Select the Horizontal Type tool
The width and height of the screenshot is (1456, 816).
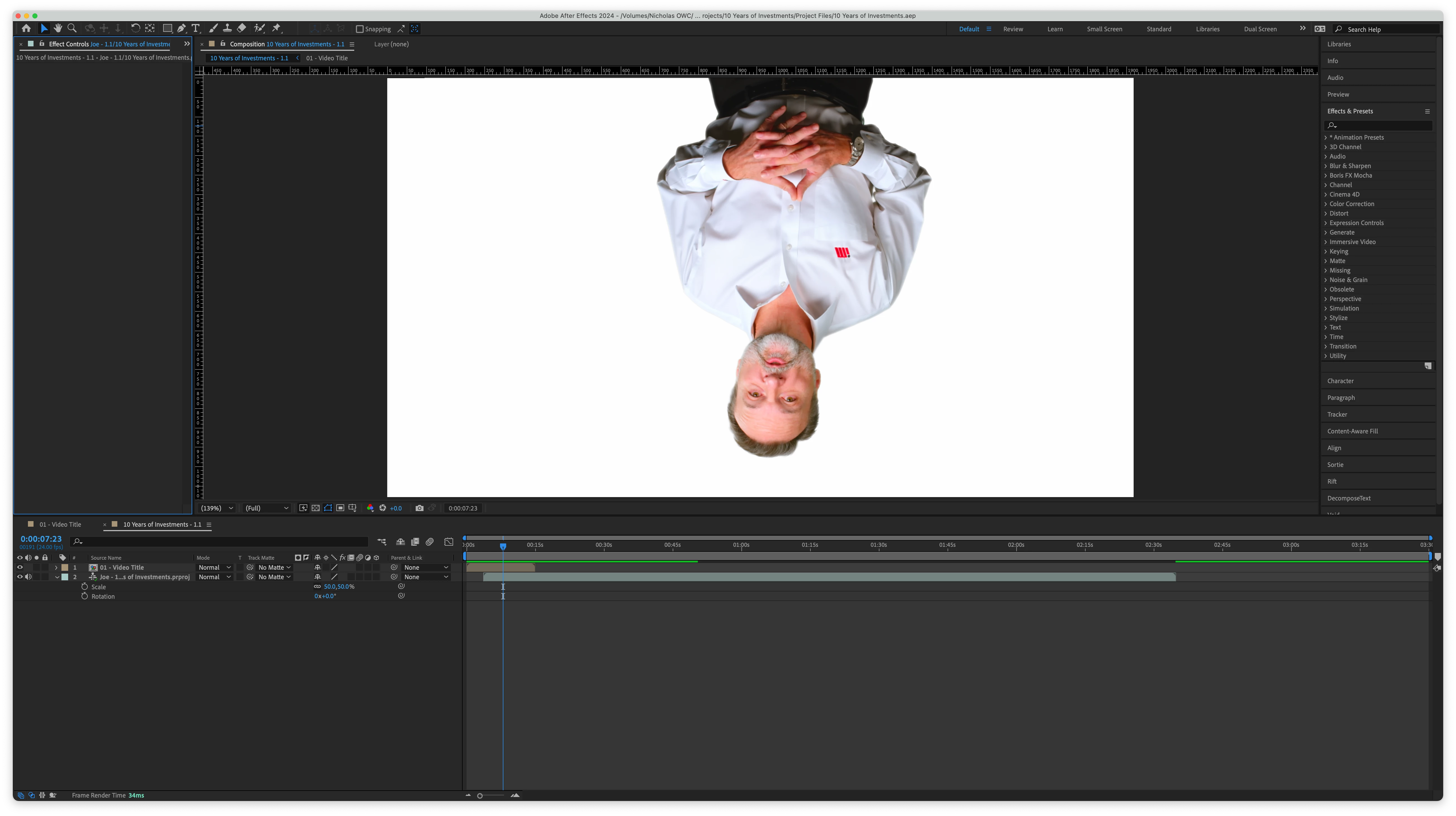pos(196,28)
